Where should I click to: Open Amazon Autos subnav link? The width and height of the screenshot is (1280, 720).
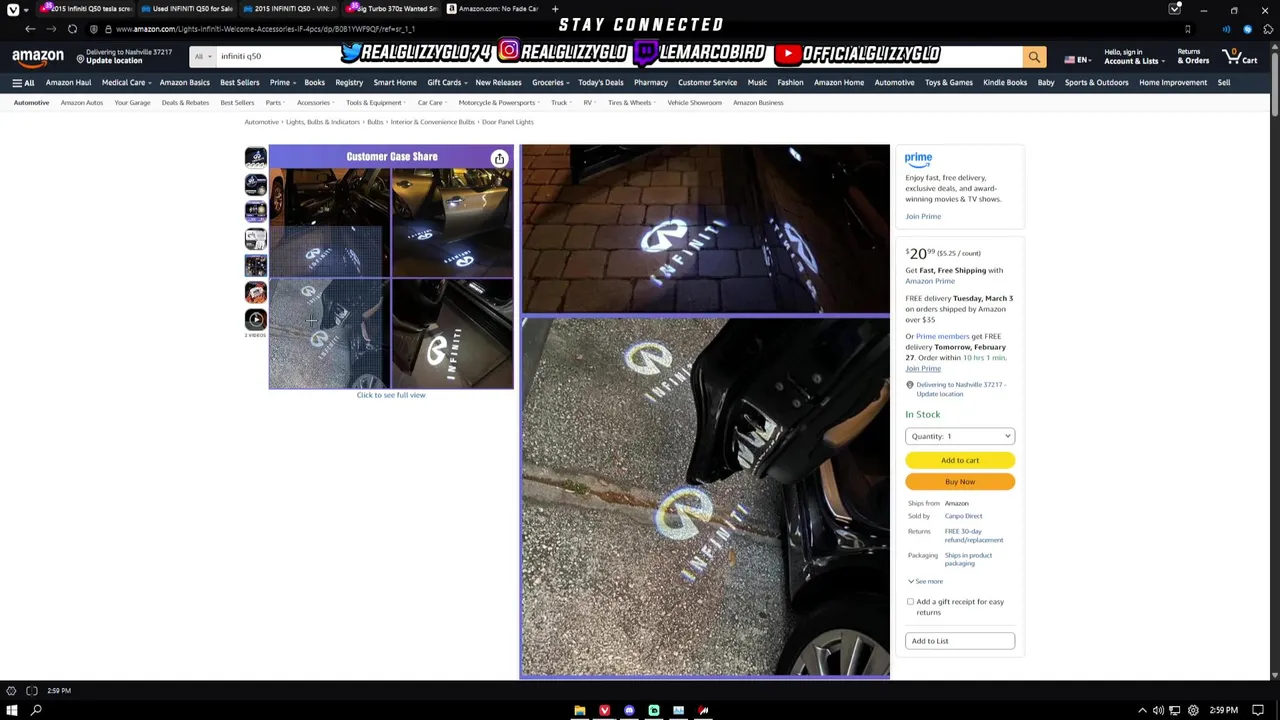click(81, 103)
